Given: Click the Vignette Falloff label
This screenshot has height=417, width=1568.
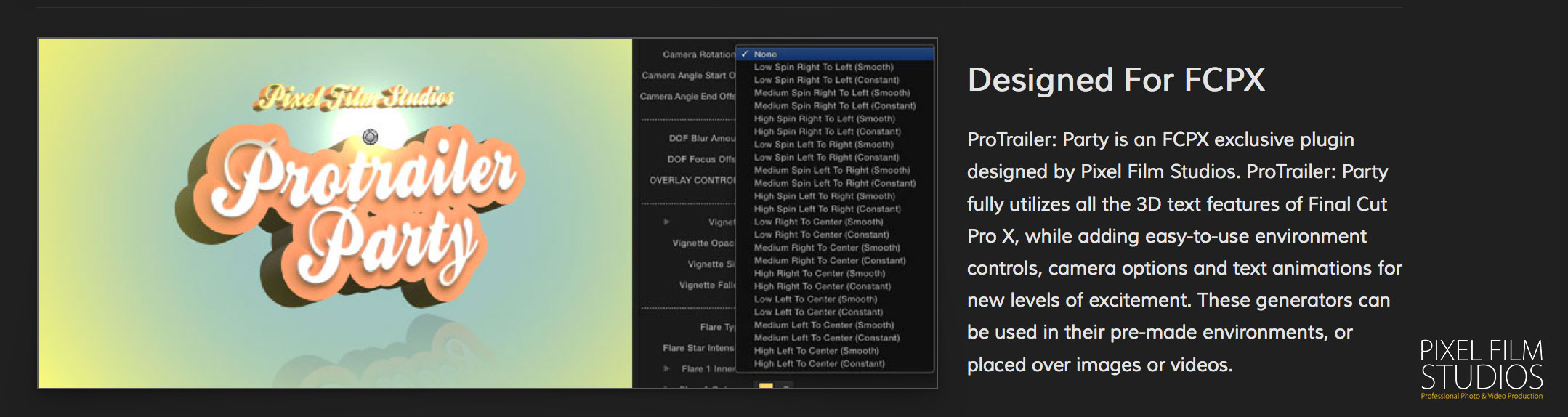Looking at the screenshot, I should [x=707, y=286].
